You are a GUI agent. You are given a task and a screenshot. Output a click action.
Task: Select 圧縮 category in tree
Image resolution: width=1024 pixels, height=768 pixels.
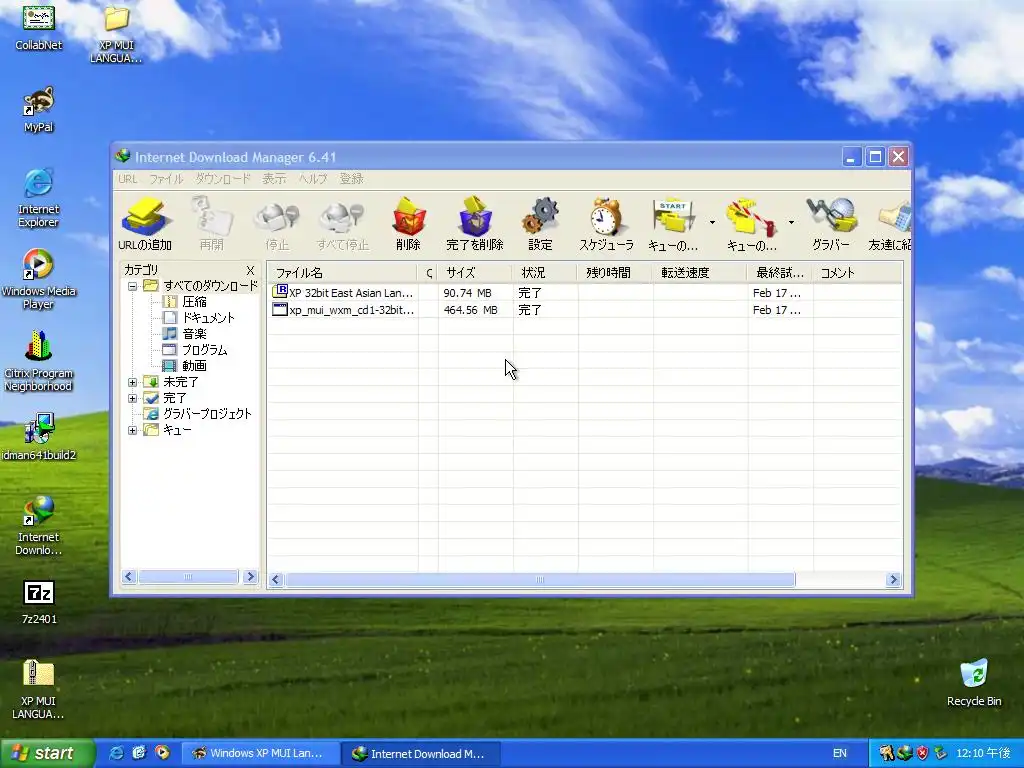point(194,302)
